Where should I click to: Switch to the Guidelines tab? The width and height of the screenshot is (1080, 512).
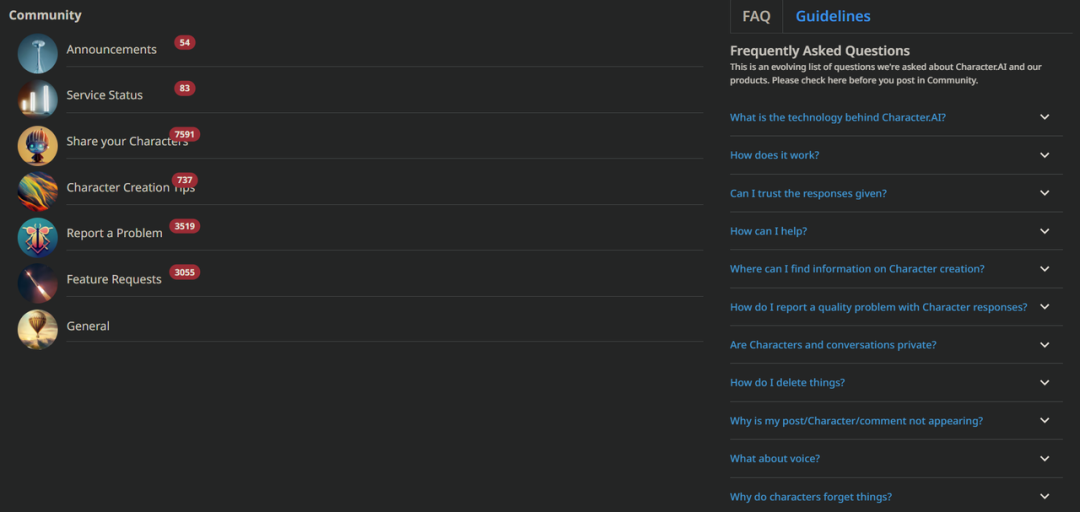833,16
